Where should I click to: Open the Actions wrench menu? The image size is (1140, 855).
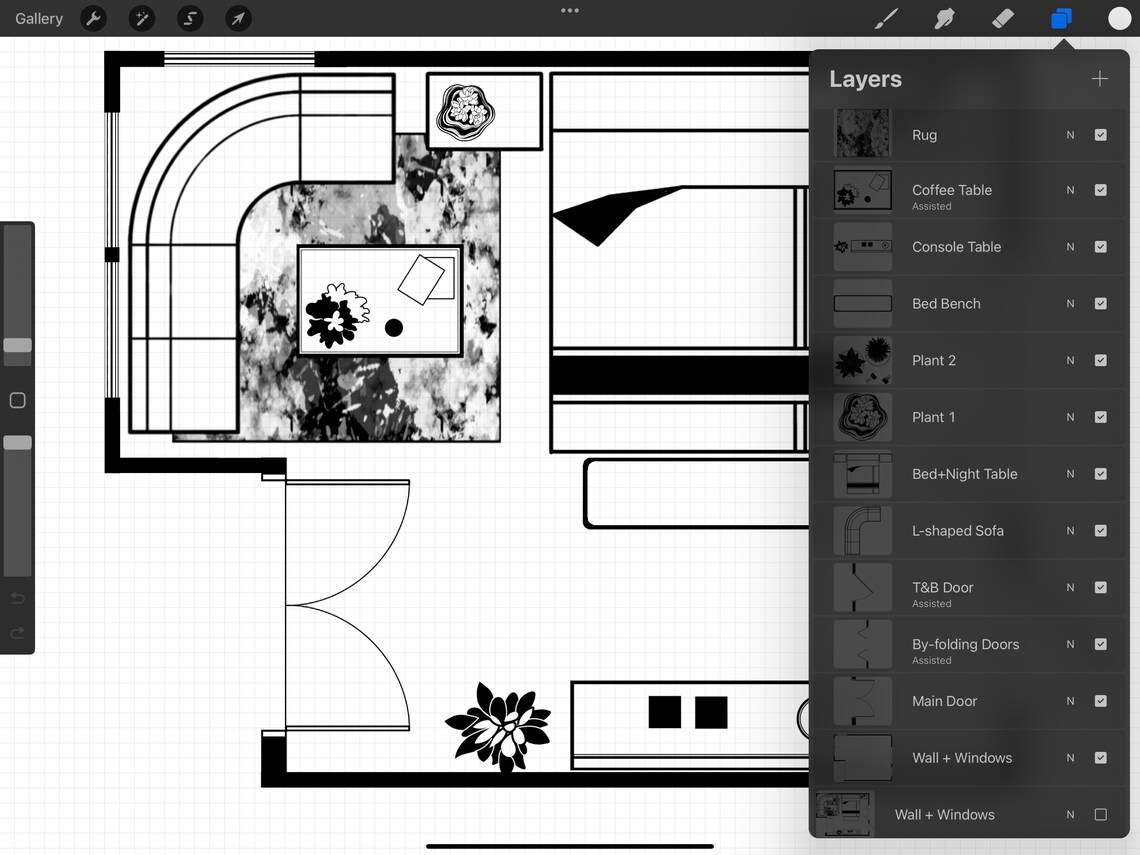(x=93, y=18)
